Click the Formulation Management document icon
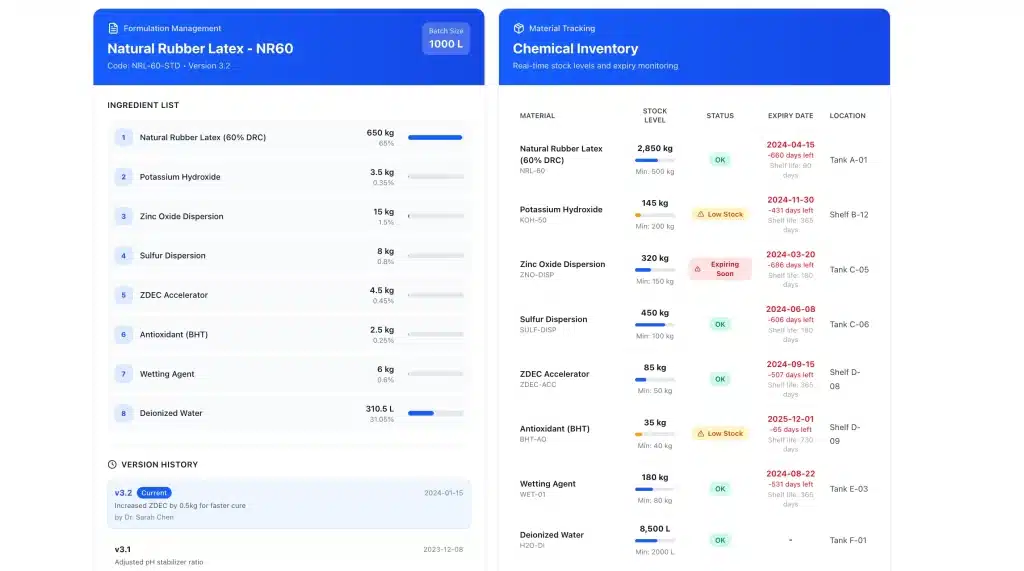Viewport: 1024px width, 571px height. click(x=113, y=29)
